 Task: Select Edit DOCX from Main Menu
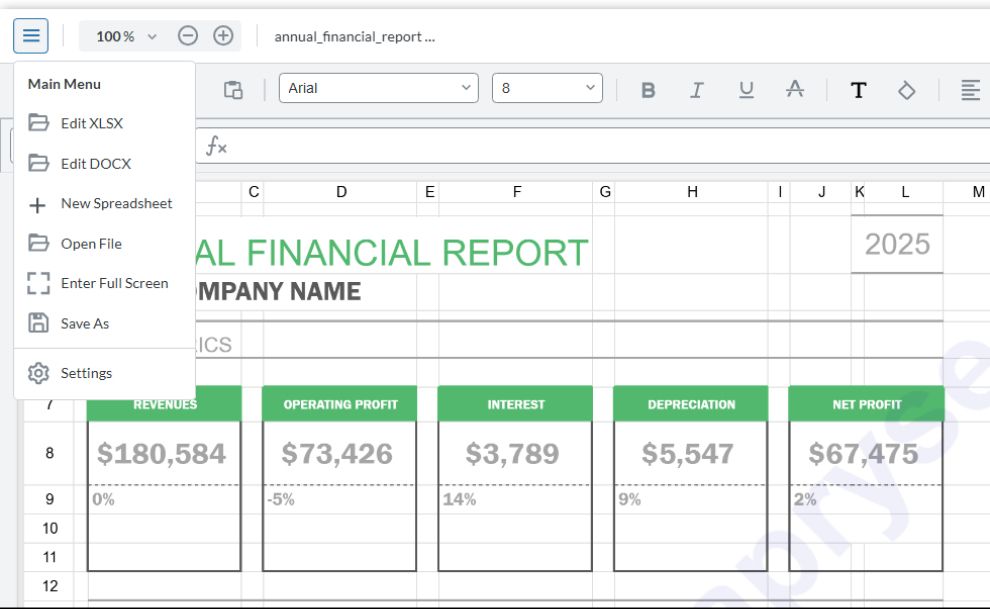tap(104, 163)
